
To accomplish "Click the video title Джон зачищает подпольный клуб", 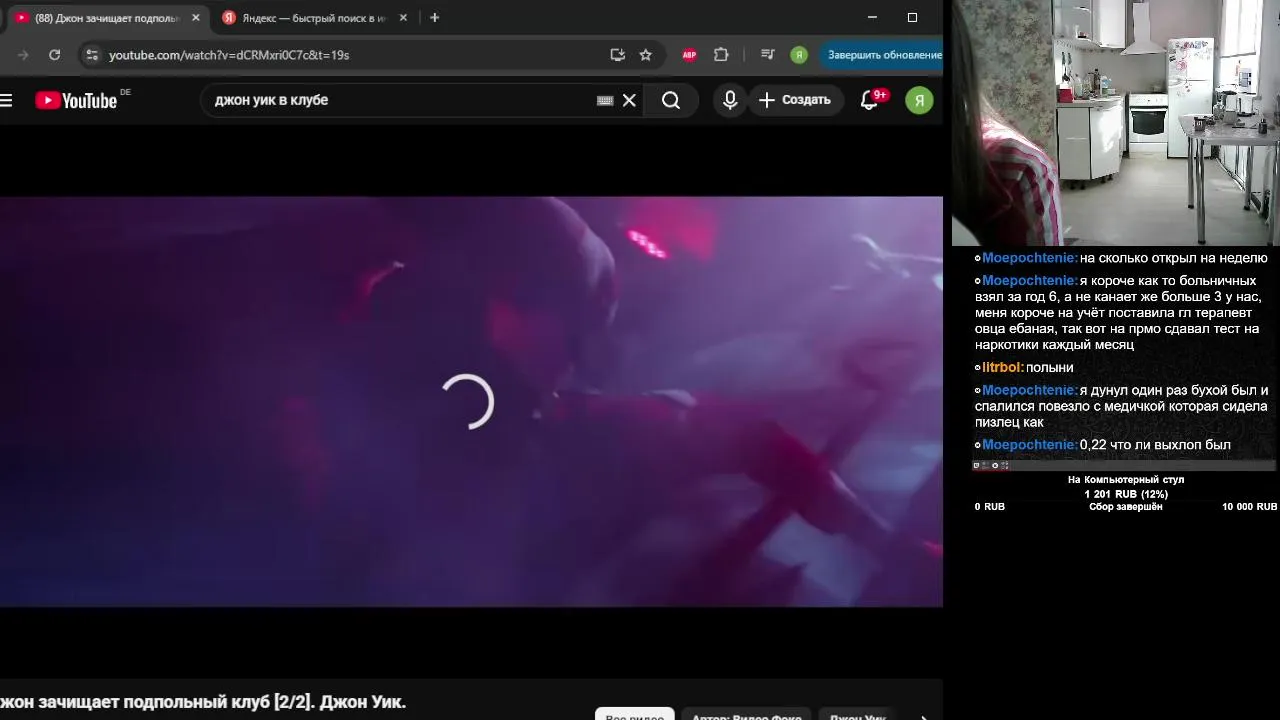I will (203, 702).
